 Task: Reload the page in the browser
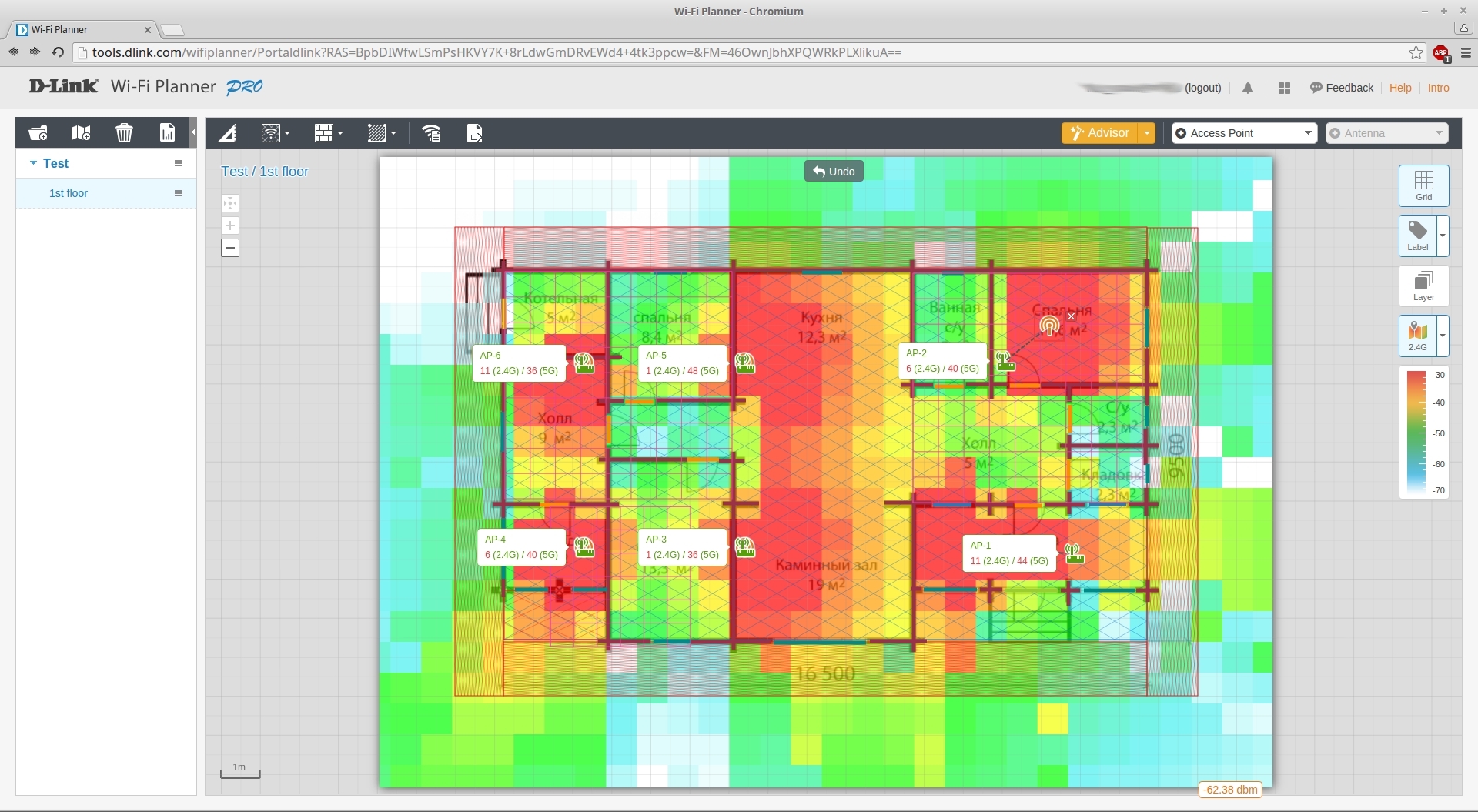pos(58,52)
